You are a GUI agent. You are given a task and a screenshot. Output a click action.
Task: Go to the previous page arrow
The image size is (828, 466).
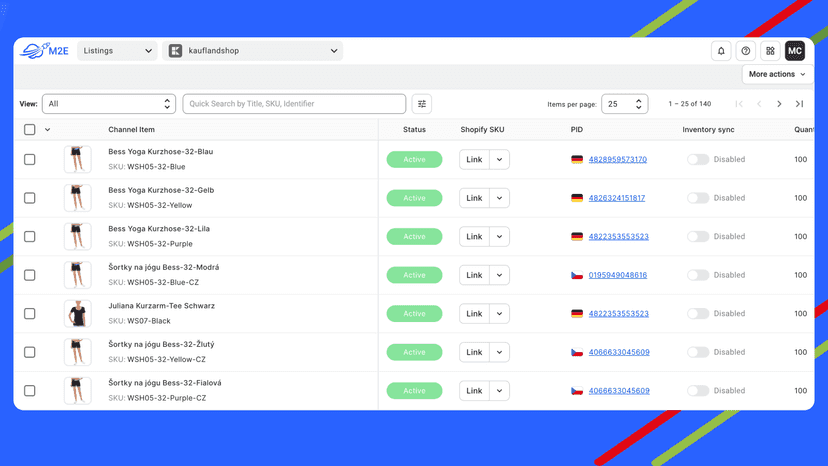pyautogui.click(x=759, y=104)
